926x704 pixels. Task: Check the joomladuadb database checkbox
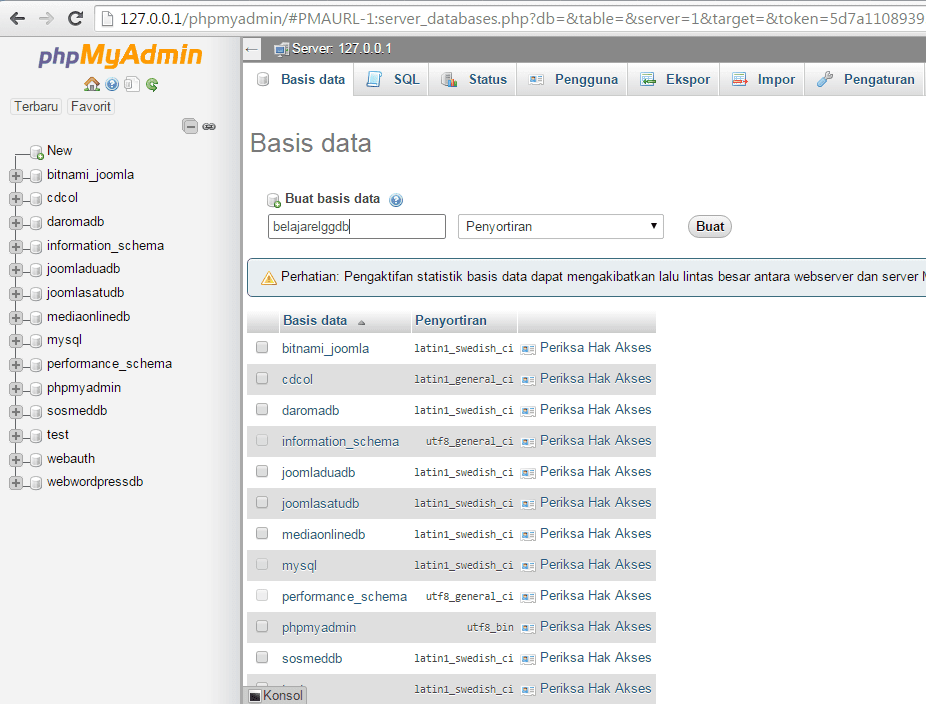tap(262, 471)
